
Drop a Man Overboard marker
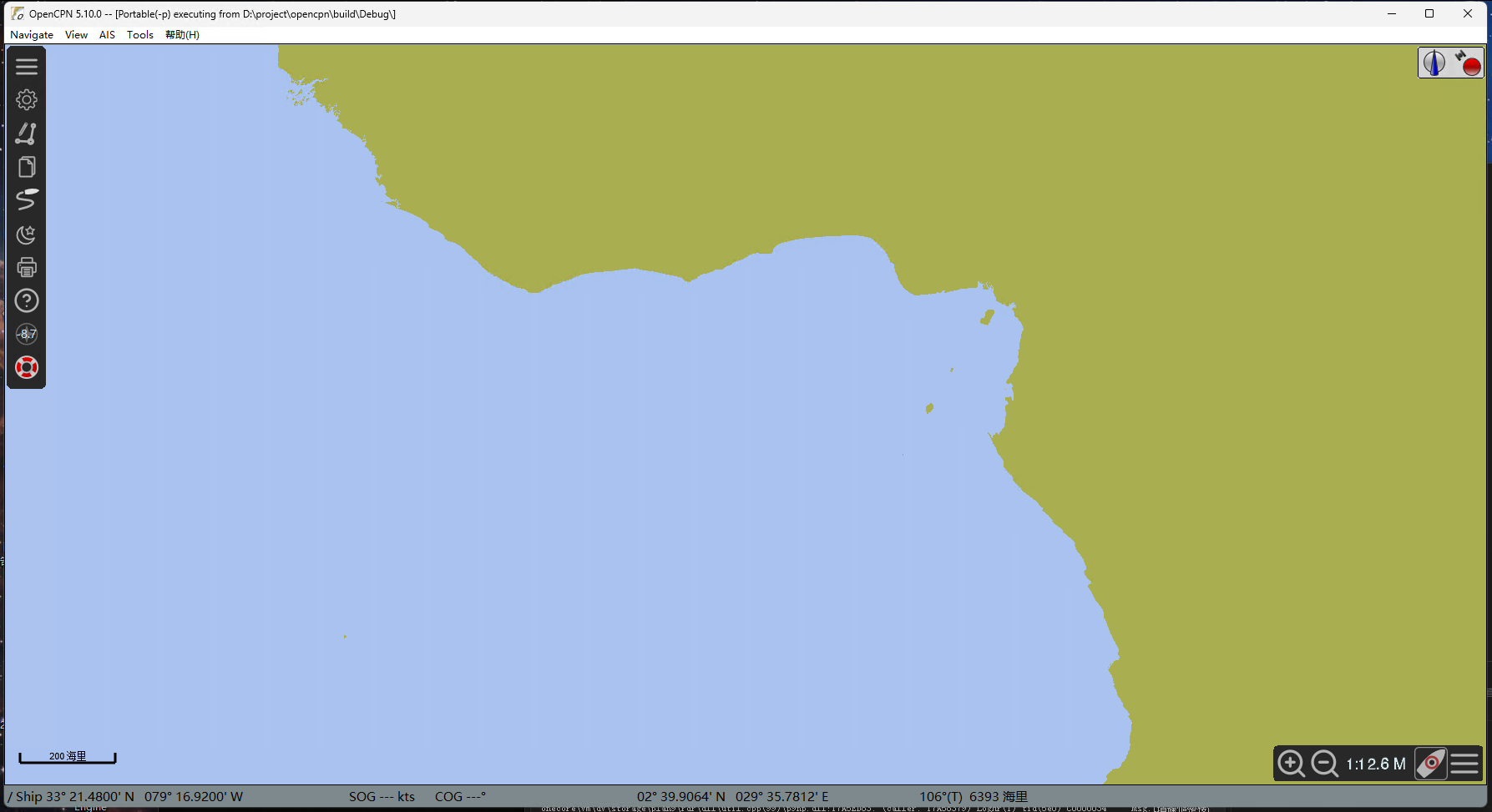pyautogui.click(x=27, y=367)
